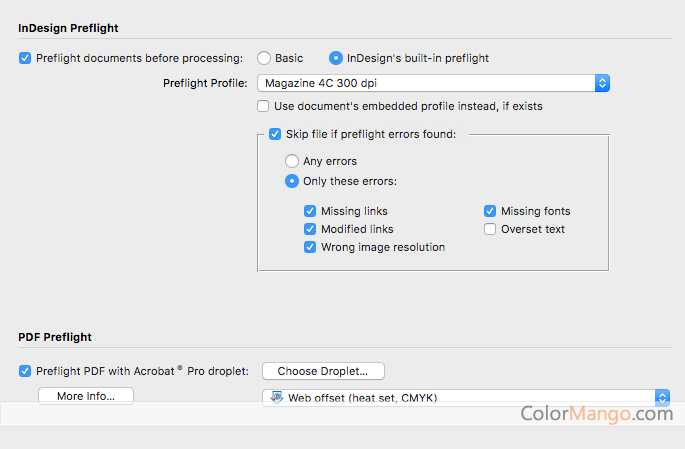Click the Choose Droplet button
This screenshot has width=685, height=449.
tap(323, 371)
